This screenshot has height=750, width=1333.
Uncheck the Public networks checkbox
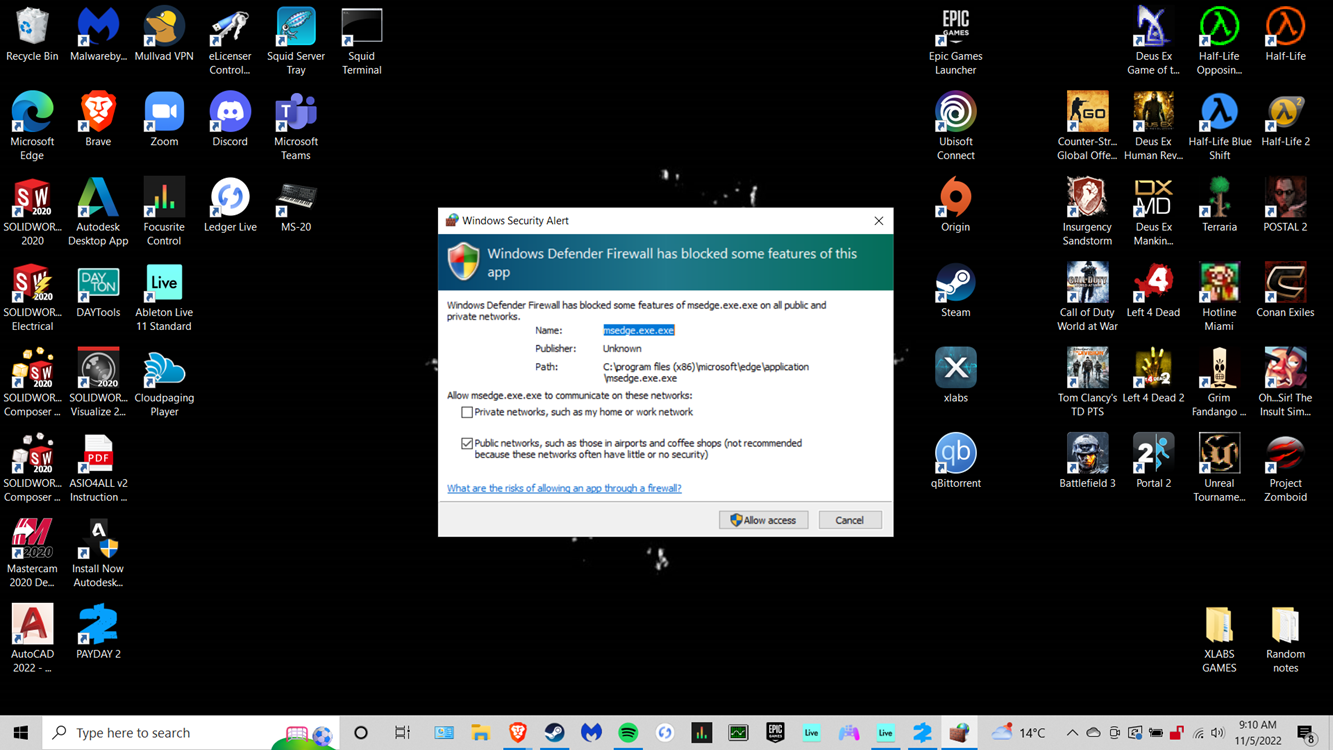pos(467,443)
